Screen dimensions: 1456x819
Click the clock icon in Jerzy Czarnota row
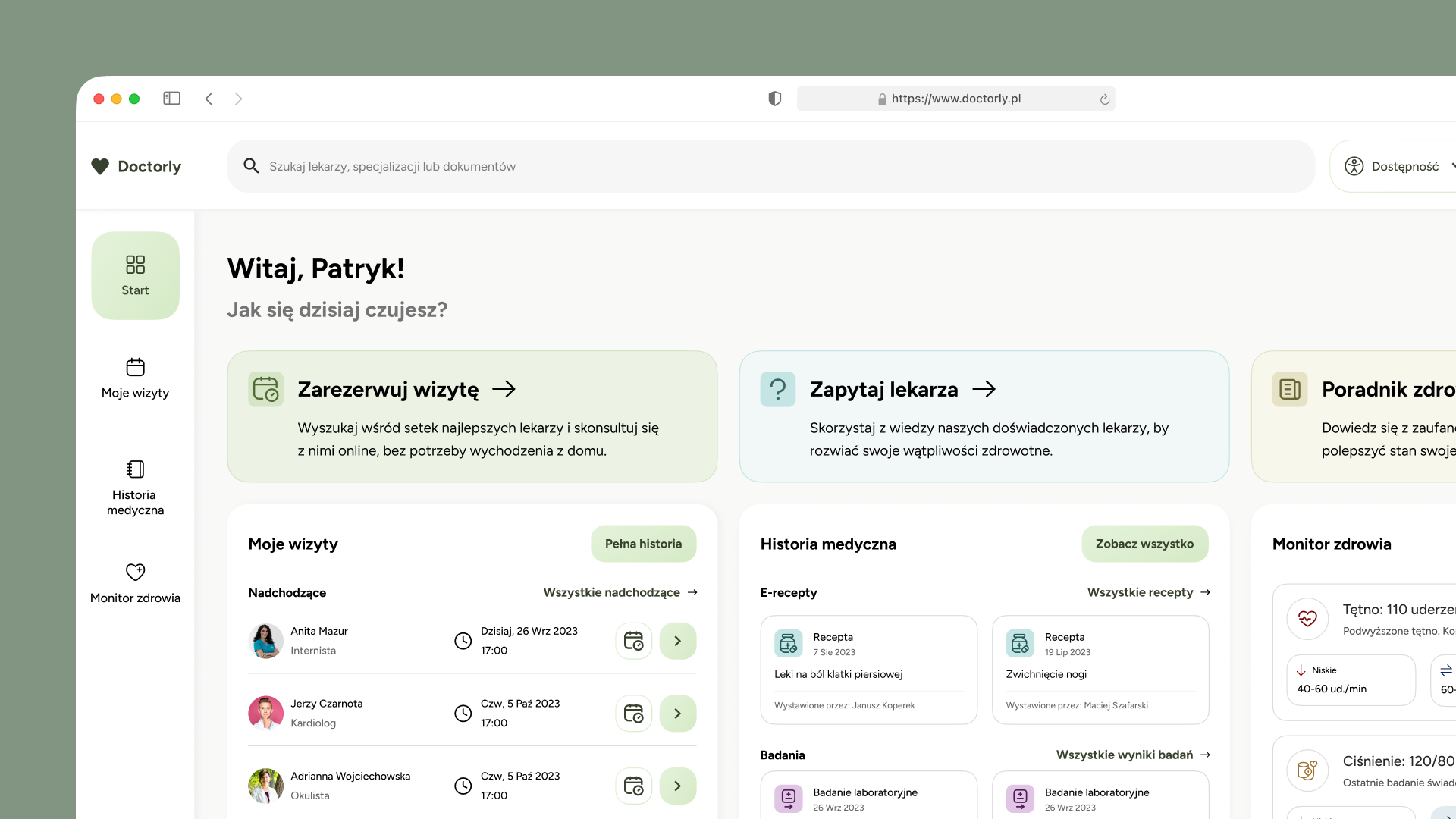click(463, 714)
